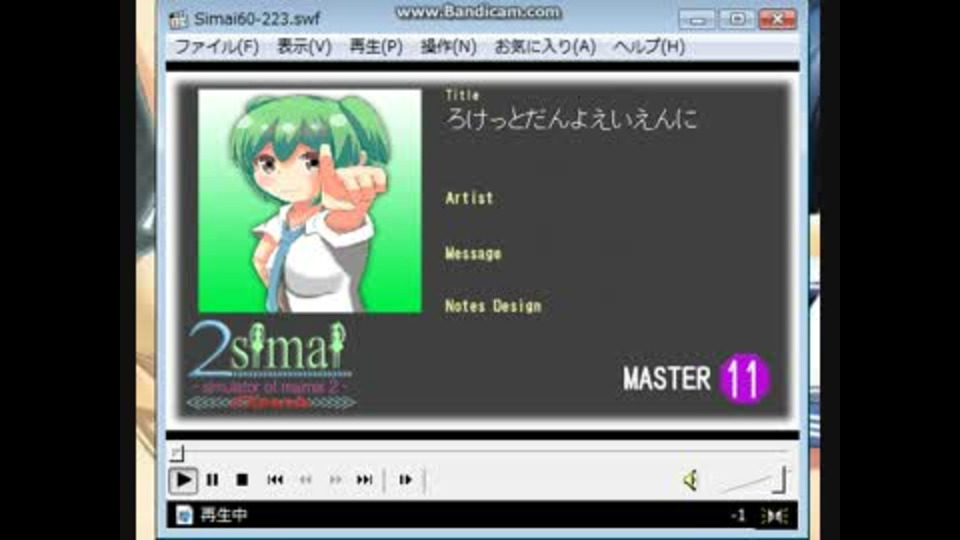The image size is (960, 540).
Task: Skip to next file icon
Action: [364, 480]
